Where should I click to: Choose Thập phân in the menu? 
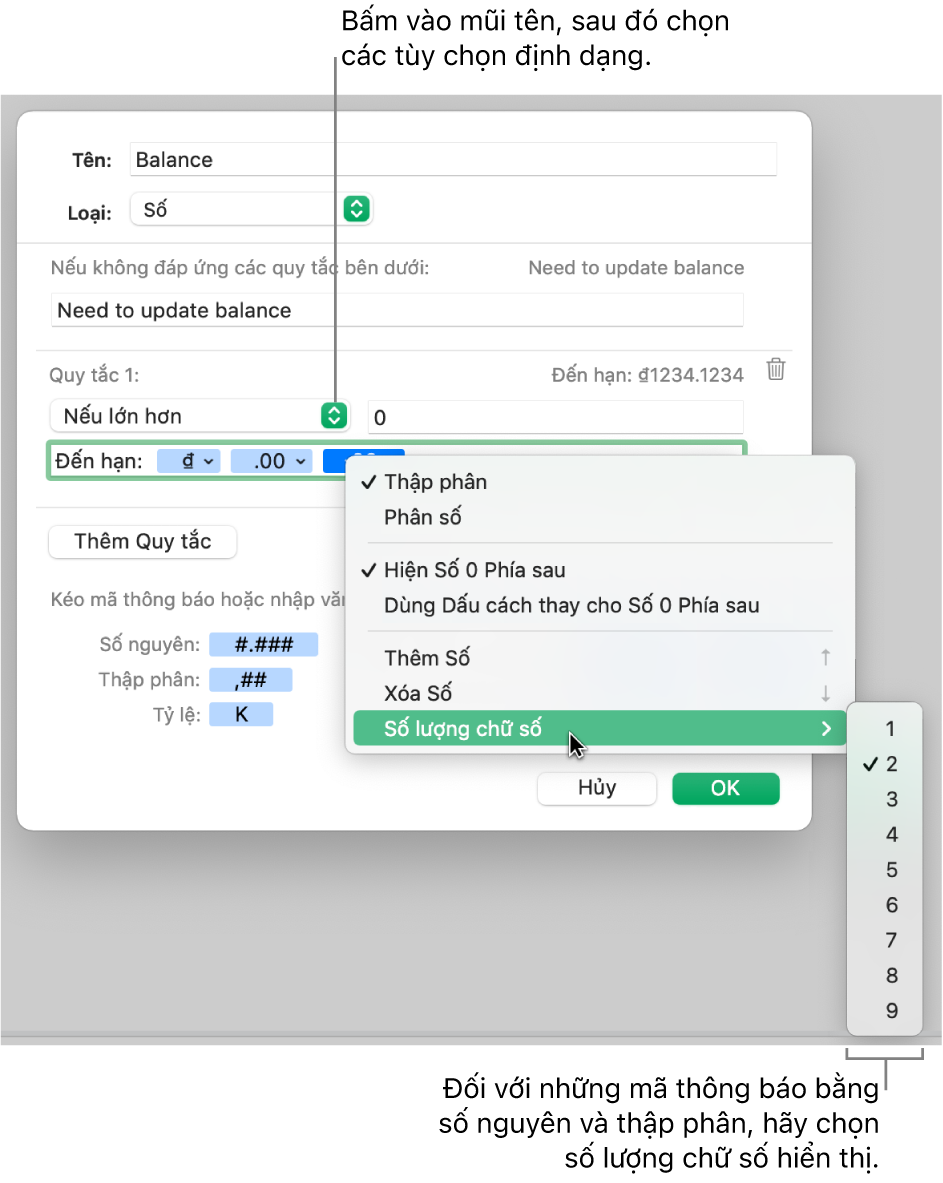tap(600, 482)
